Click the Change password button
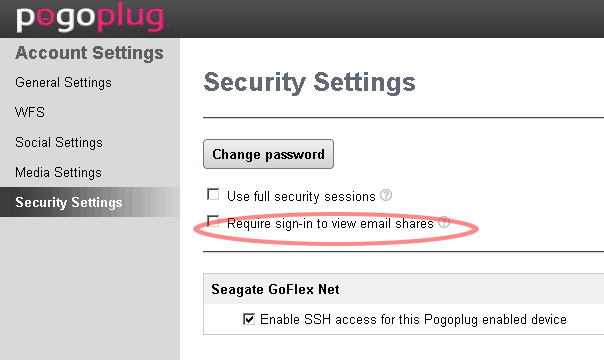Screen dimensions: 604x360 click(268, 154)
